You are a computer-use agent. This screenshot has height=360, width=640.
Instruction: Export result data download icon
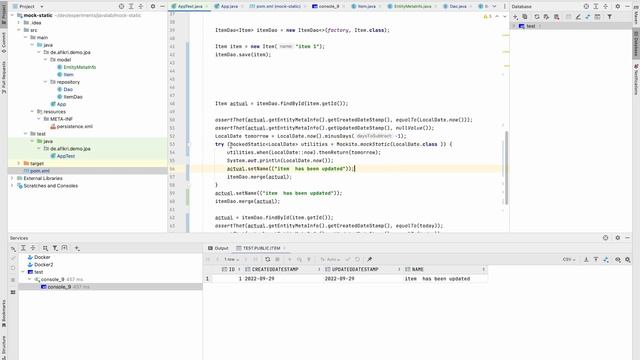point(586,260)
